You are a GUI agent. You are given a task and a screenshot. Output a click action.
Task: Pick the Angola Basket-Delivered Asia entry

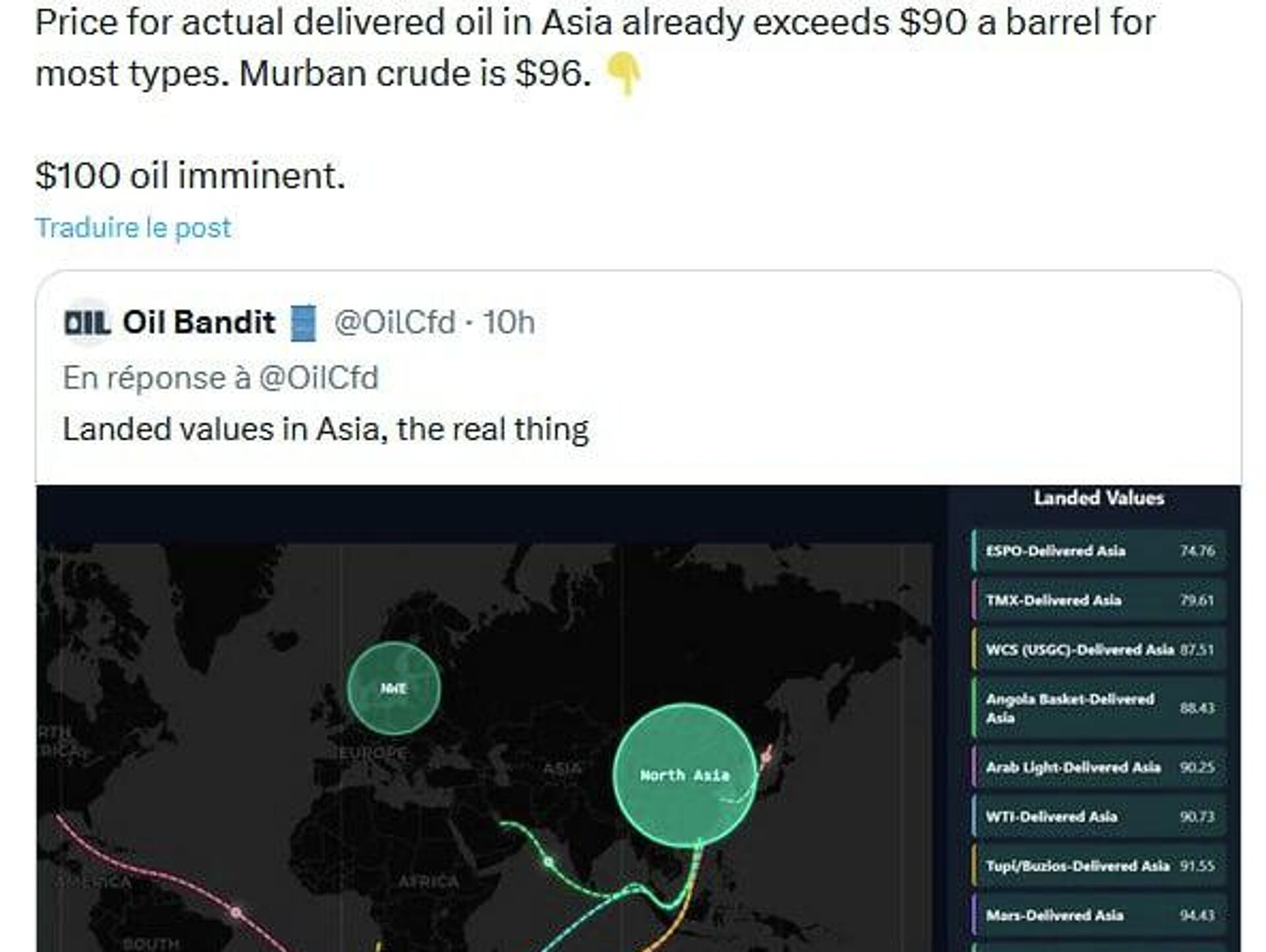[x=1099, y=708]
